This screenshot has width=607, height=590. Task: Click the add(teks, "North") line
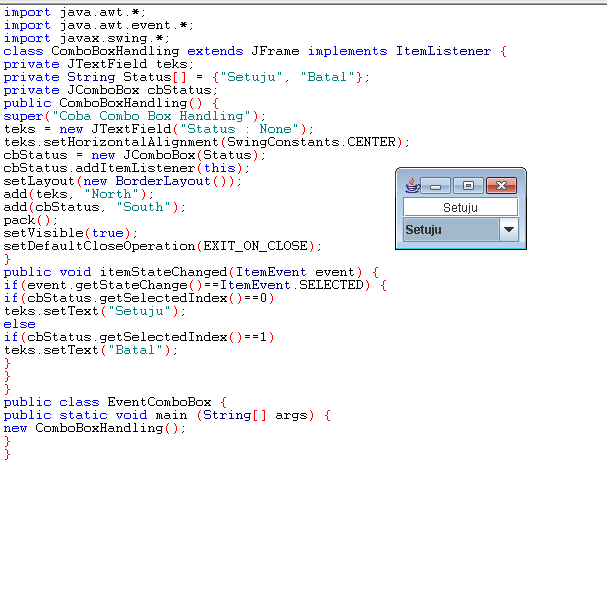click(79, 194)
